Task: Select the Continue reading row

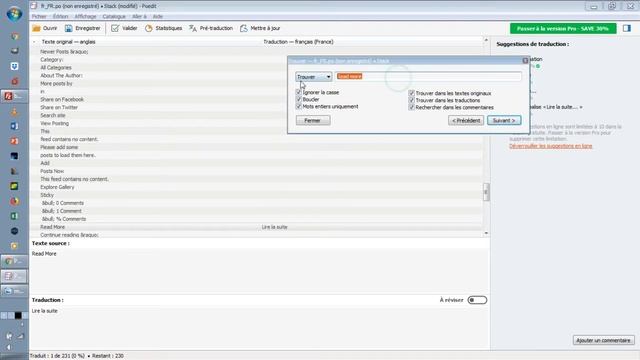Action: (x=256, y=235)
